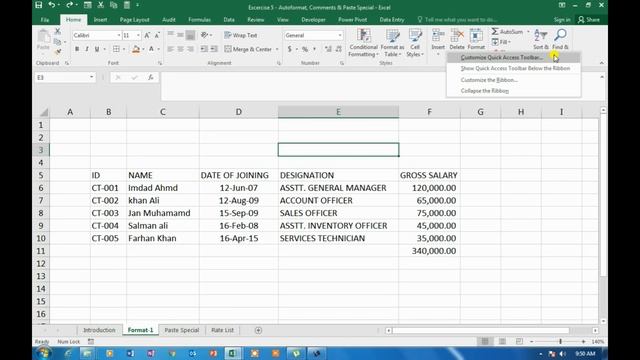Image resolution: width=640 pixels, height=360 pixels.
Task: Open the Calibri font name dropdown
Action: (119, 36)
